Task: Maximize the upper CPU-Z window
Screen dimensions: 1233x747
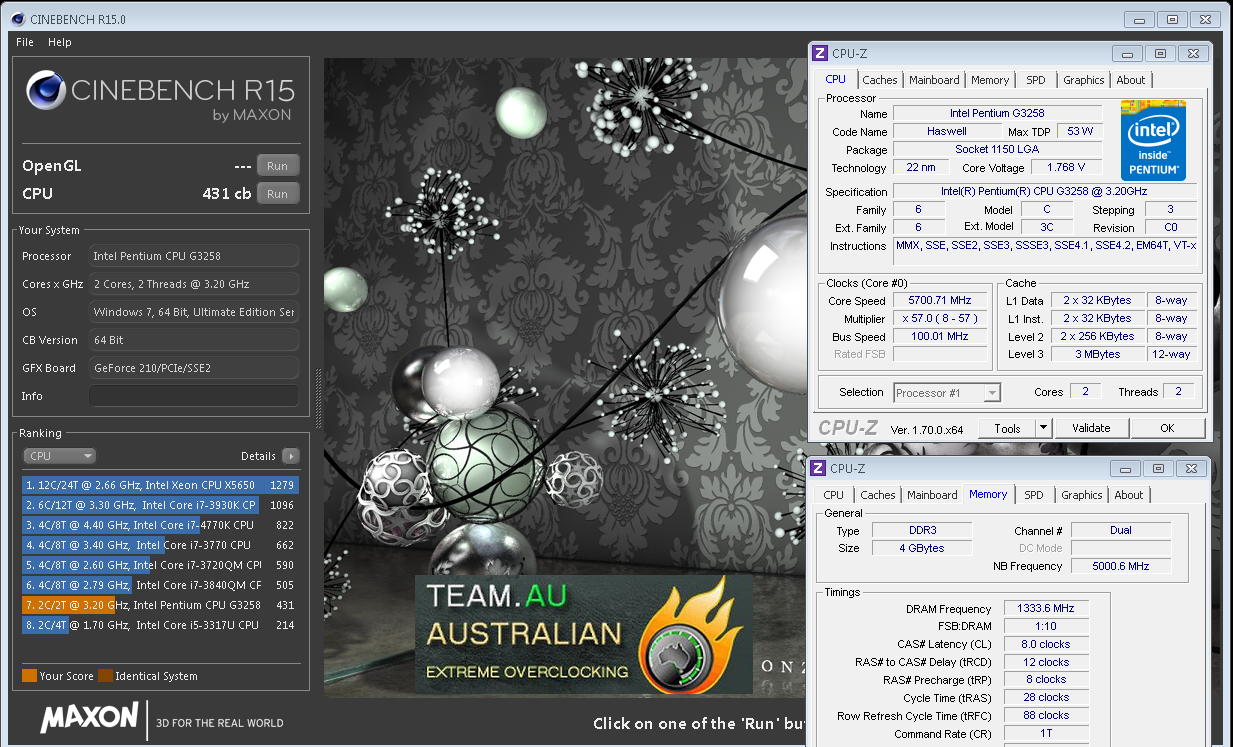Action: tap(1160, 54)
